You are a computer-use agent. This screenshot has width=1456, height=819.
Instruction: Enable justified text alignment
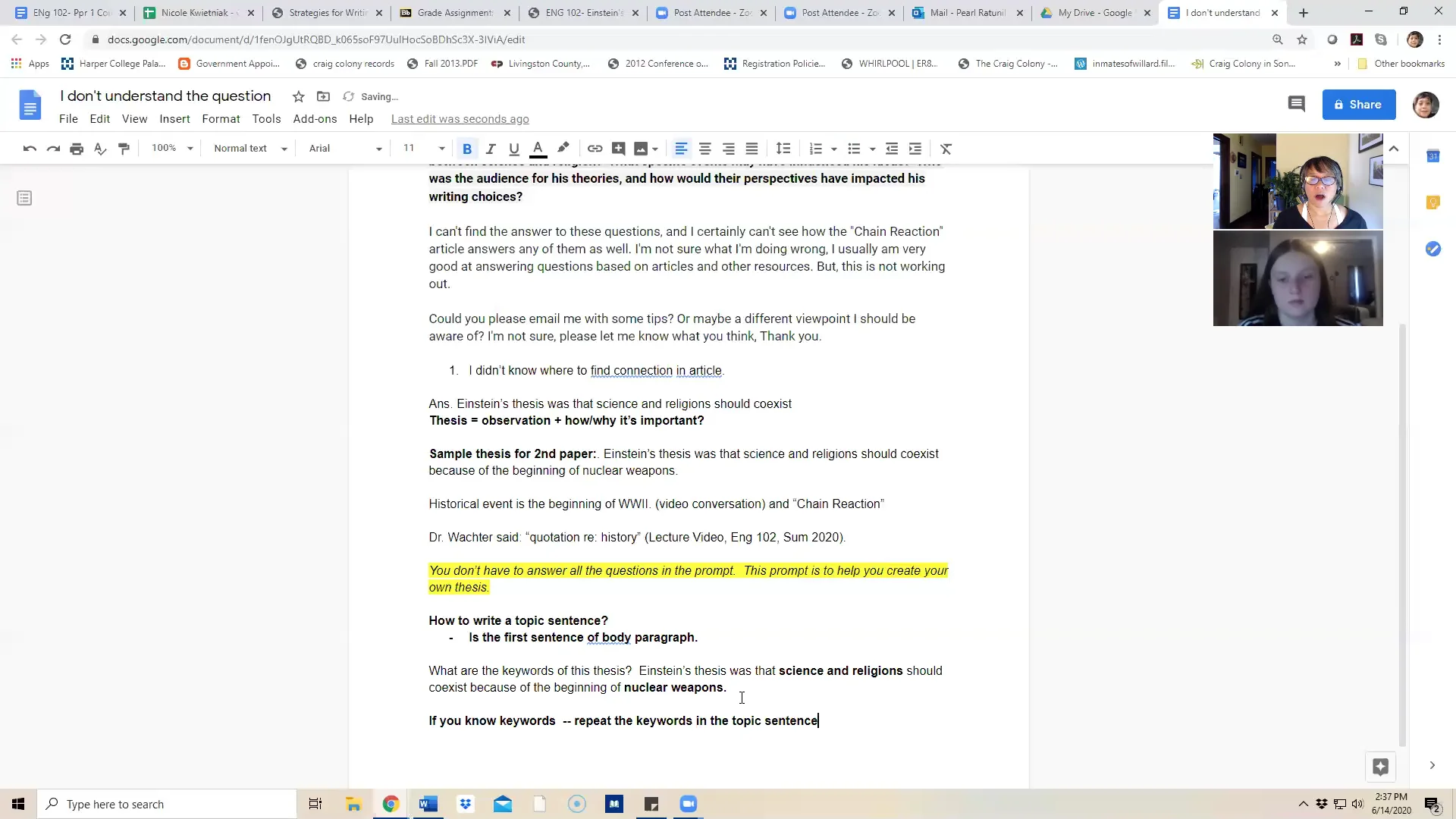[752, 149]
